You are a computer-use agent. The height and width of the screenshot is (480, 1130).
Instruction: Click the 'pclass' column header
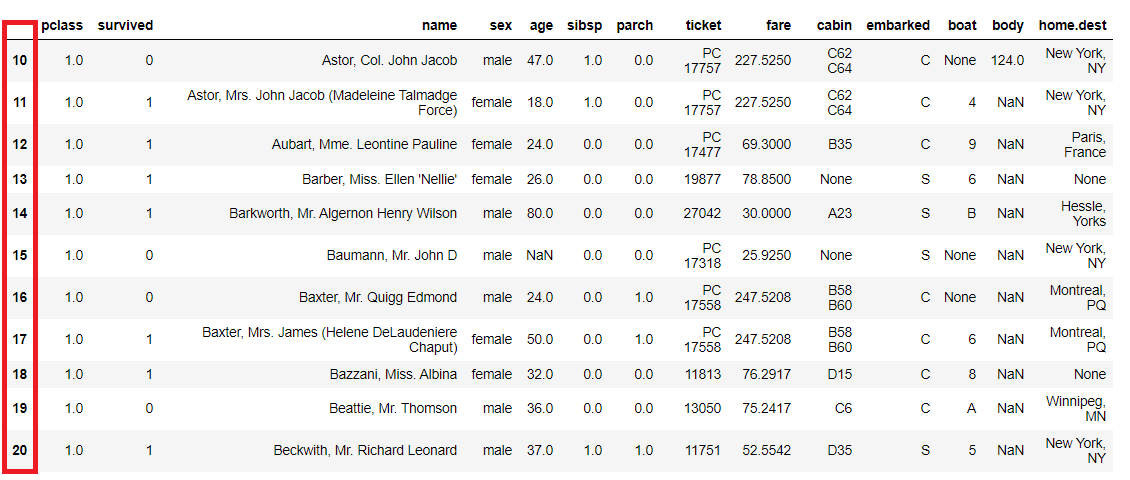[x=63, y=25]
